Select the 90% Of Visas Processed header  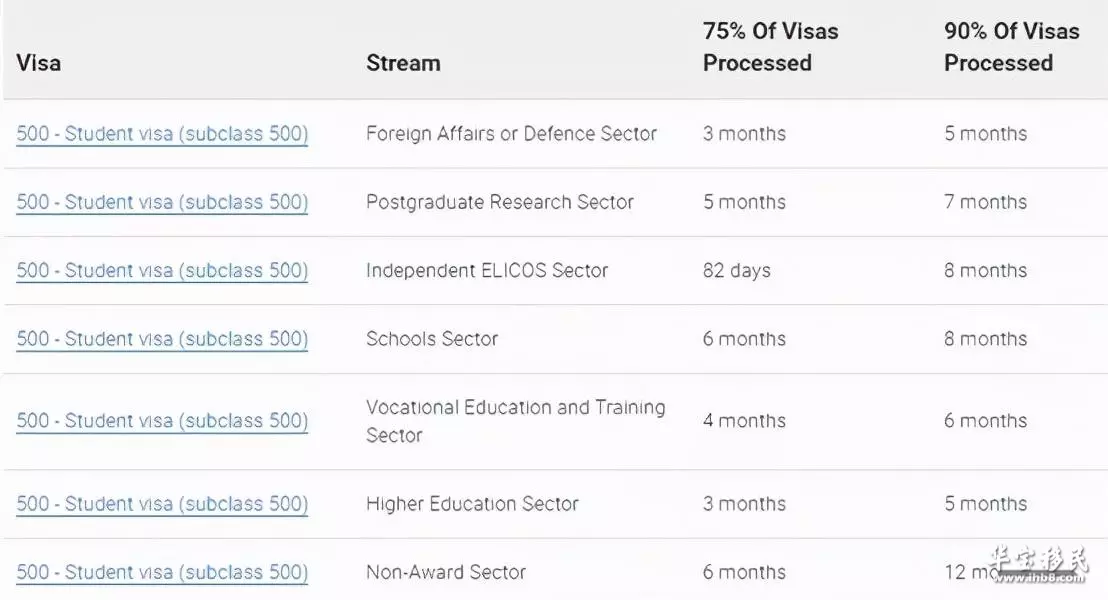point(1012,47)
